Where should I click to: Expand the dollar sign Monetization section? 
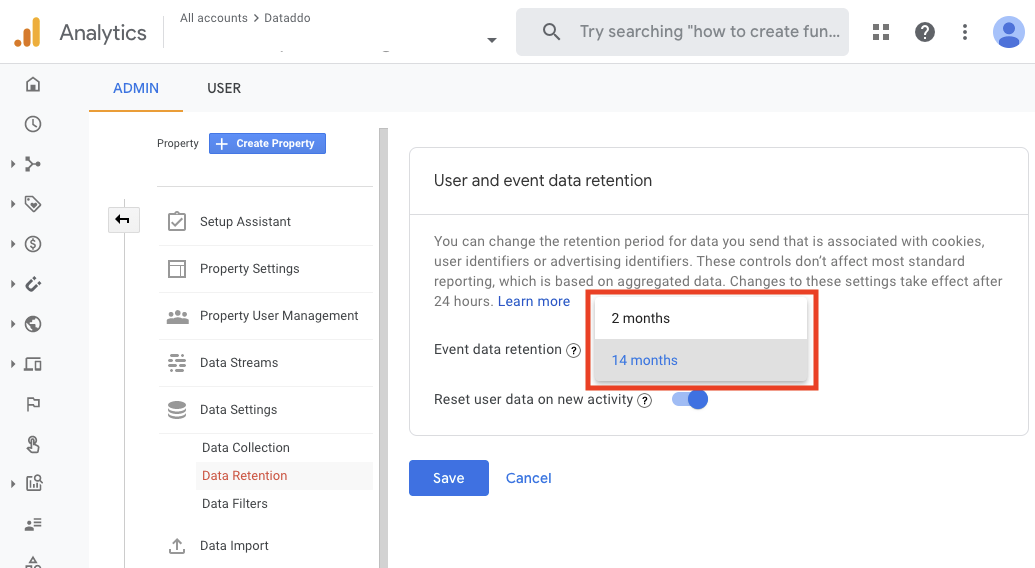pyautogui.click(x=33, y=244)
